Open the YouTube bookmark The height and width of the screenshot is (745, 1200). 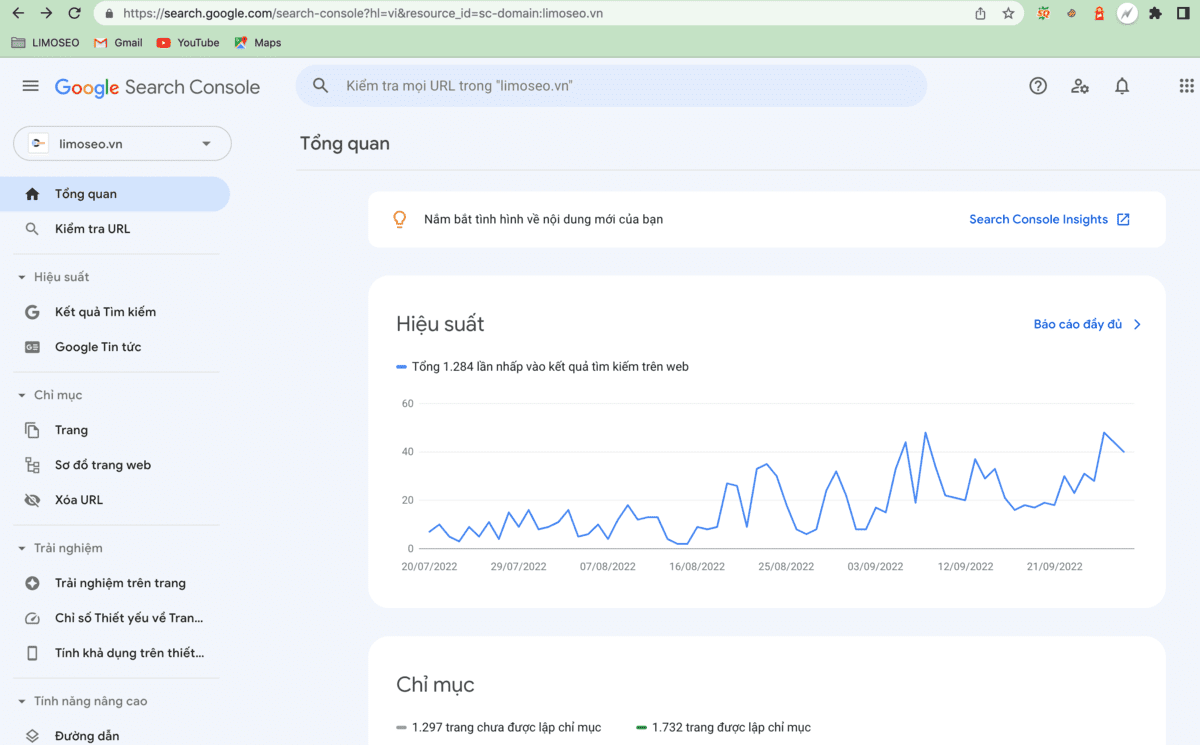[x=187, y=43]
